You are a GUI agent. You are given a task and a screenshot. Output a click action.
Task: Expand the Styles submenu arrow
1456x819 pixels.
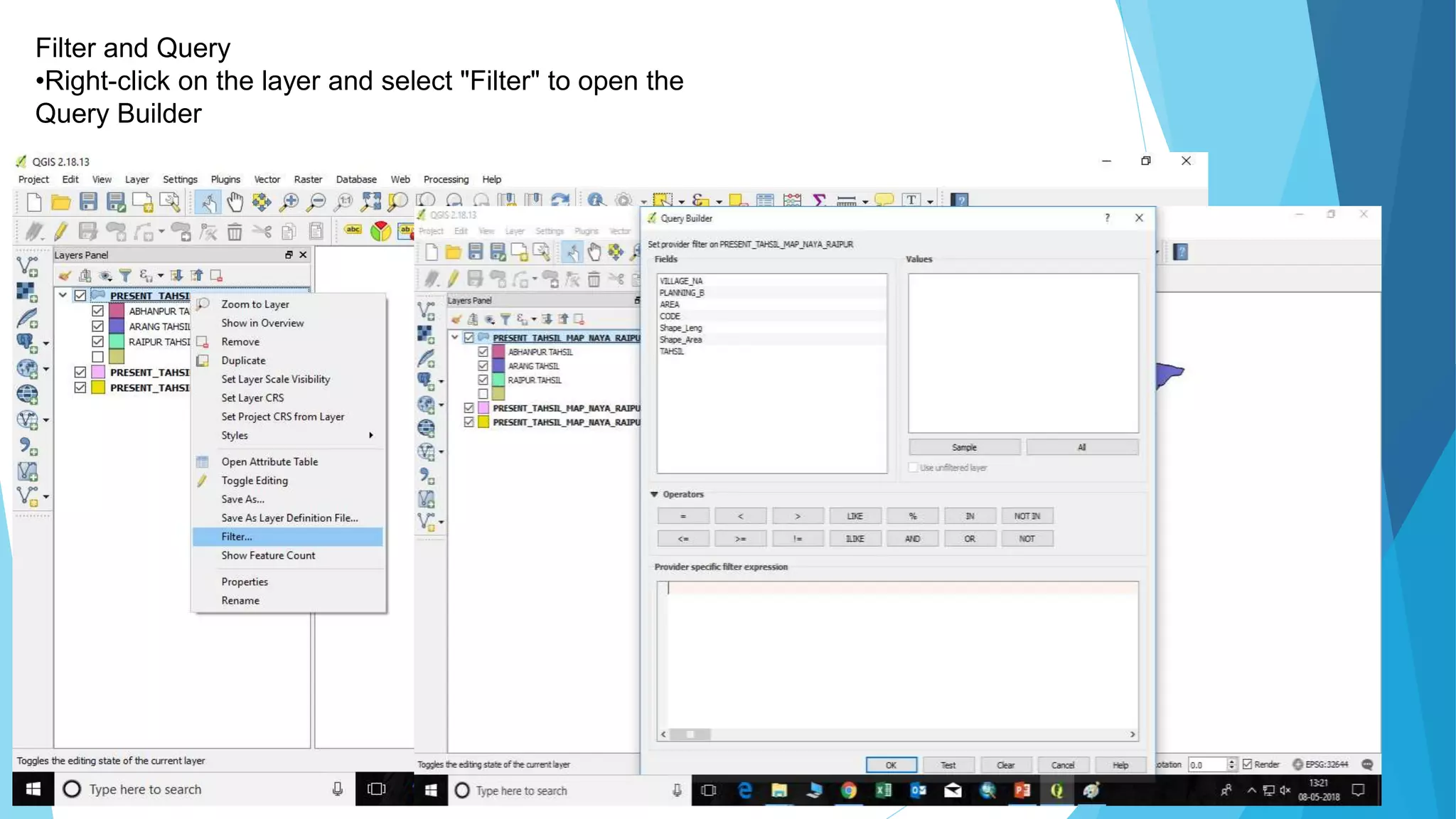[x=370, y=435]
